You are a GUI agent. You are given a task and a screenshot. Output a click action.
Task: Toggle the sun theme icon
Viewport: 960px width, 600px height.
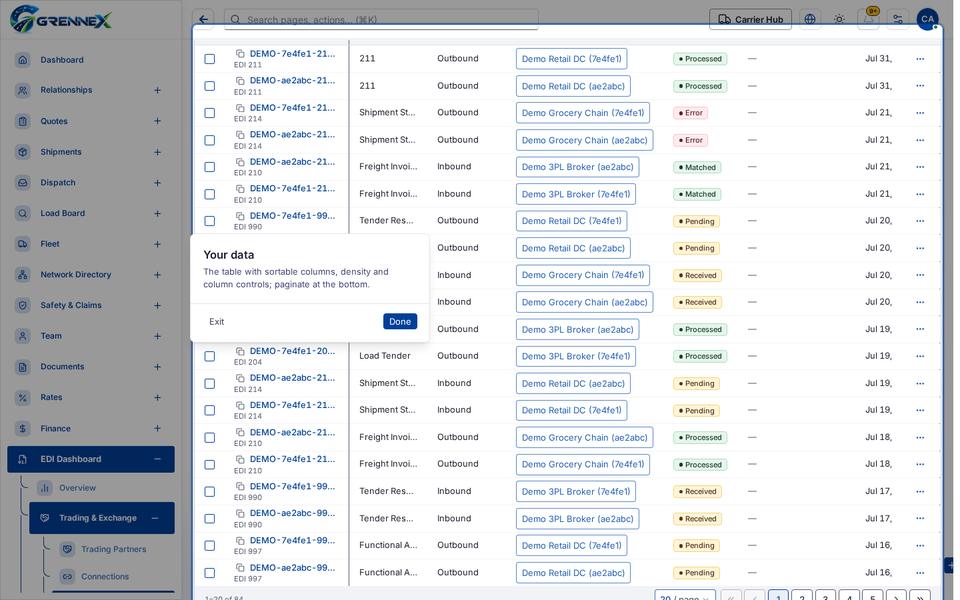(x=839, y=19)
